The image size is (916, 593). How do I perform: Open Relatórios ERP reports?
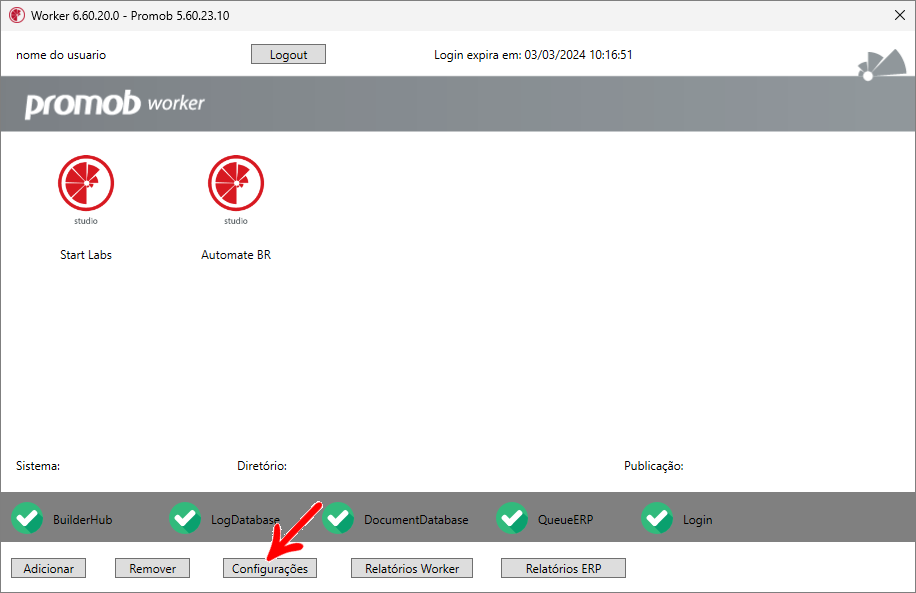(563, 568)
